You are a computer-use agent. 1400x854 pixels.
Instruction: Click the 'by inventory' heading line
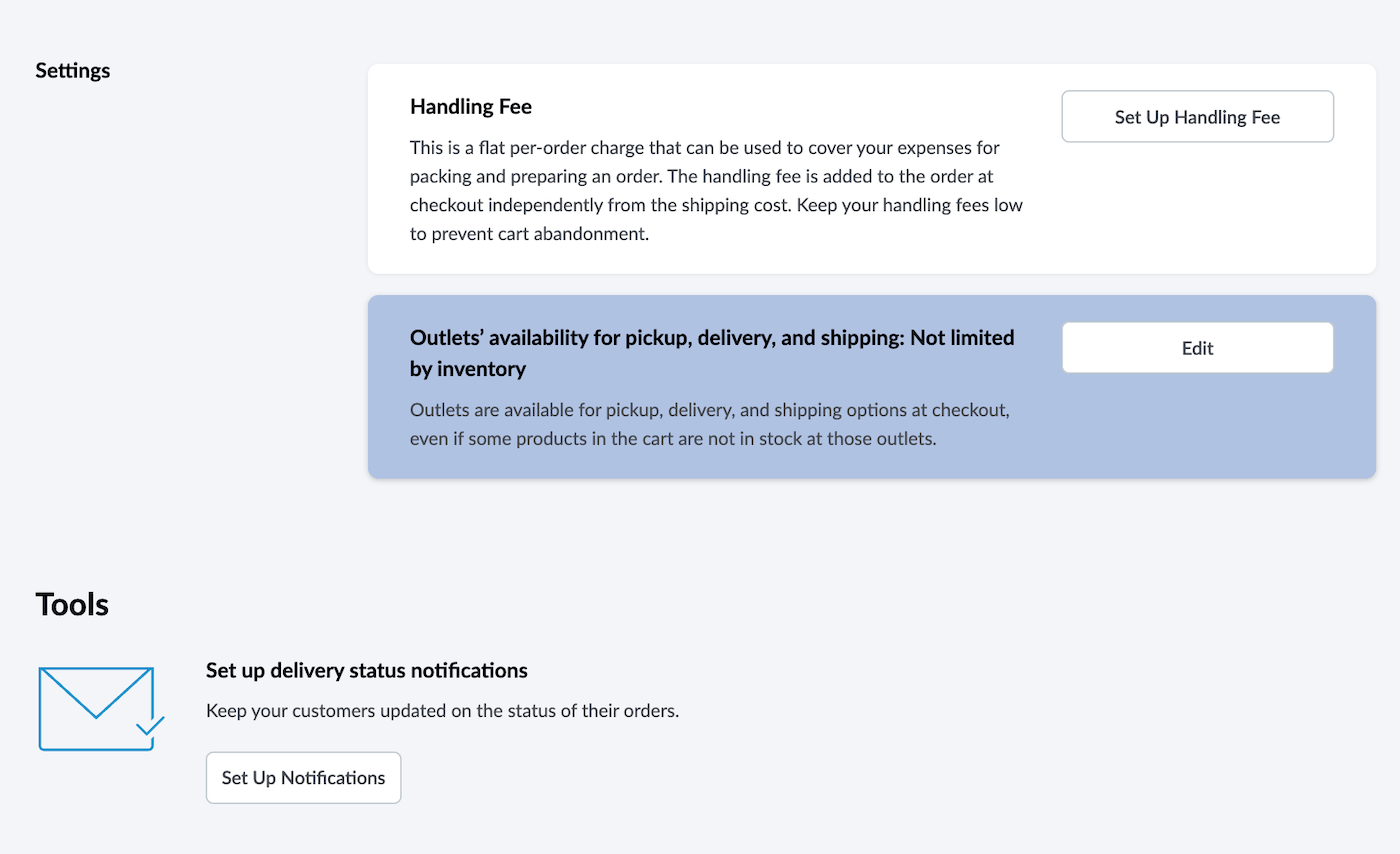468,369
